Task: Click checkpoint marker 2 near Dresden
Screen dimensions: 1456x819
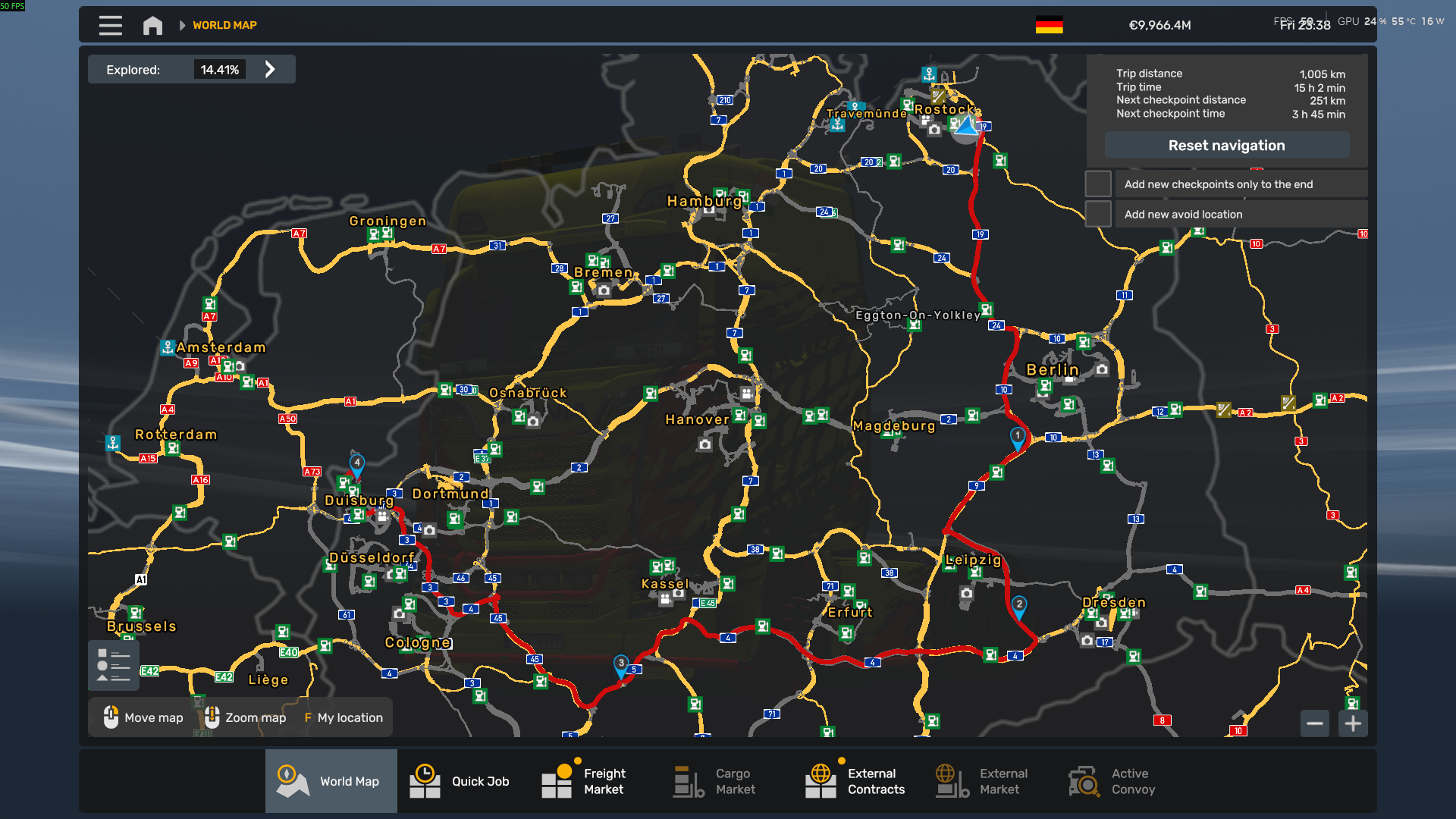Action: pos(1019,606)
